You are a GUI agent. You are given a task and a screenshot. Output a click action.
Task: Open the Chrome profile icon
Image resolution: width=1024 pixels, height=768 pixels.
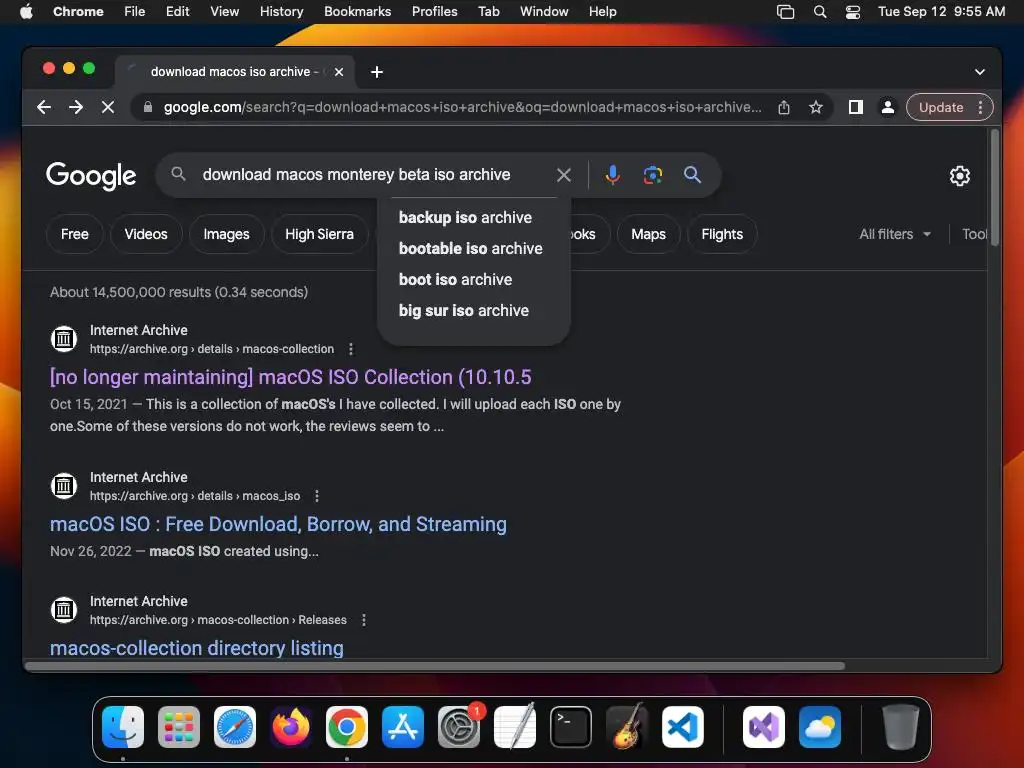pyautogui.click(x=888, y=107)
